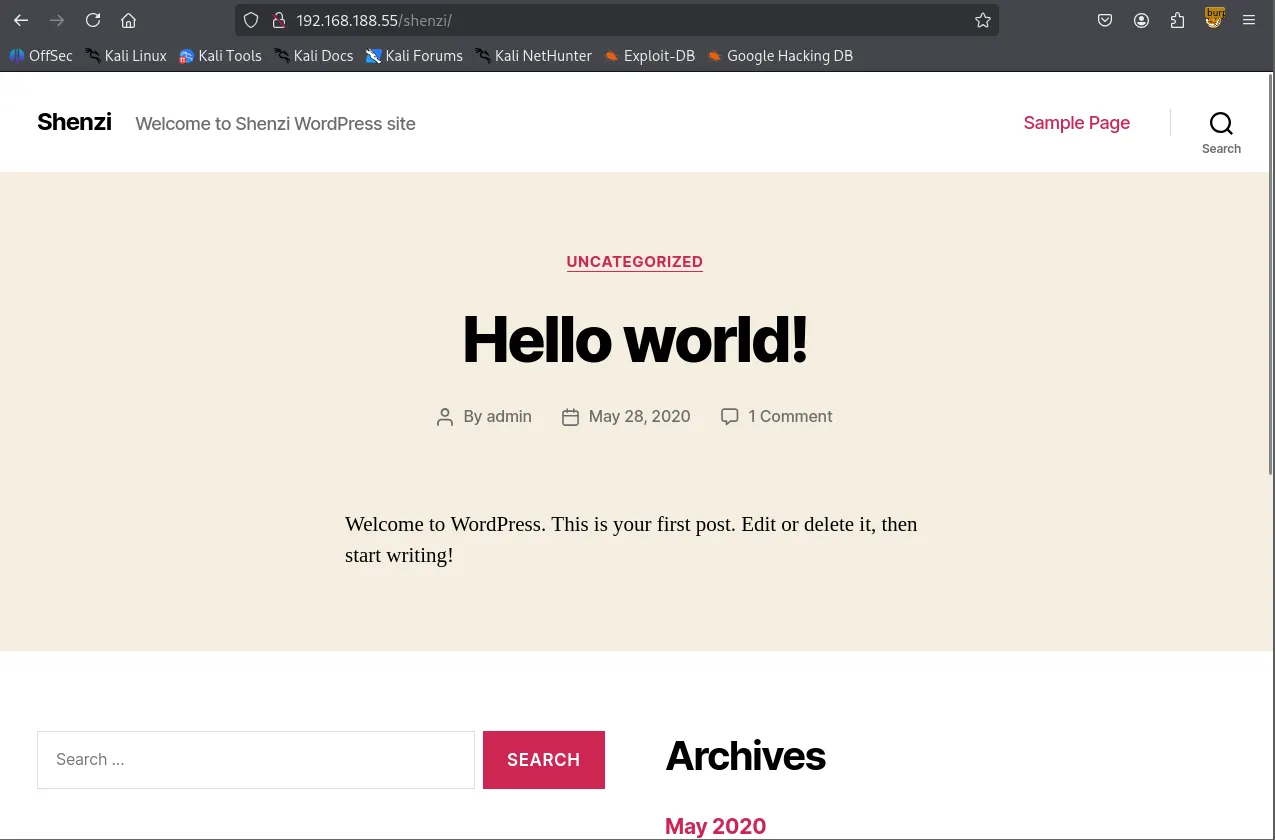The height and width of the screenshot is (840, 1275).
Task: Click the browser back arrow
Action: (x=21, y=20)
